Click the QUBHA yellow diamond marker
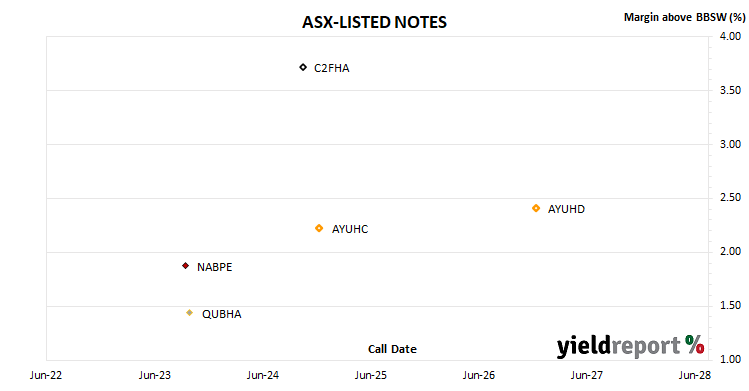The image size is (749, 391). [x=190, y=313]
